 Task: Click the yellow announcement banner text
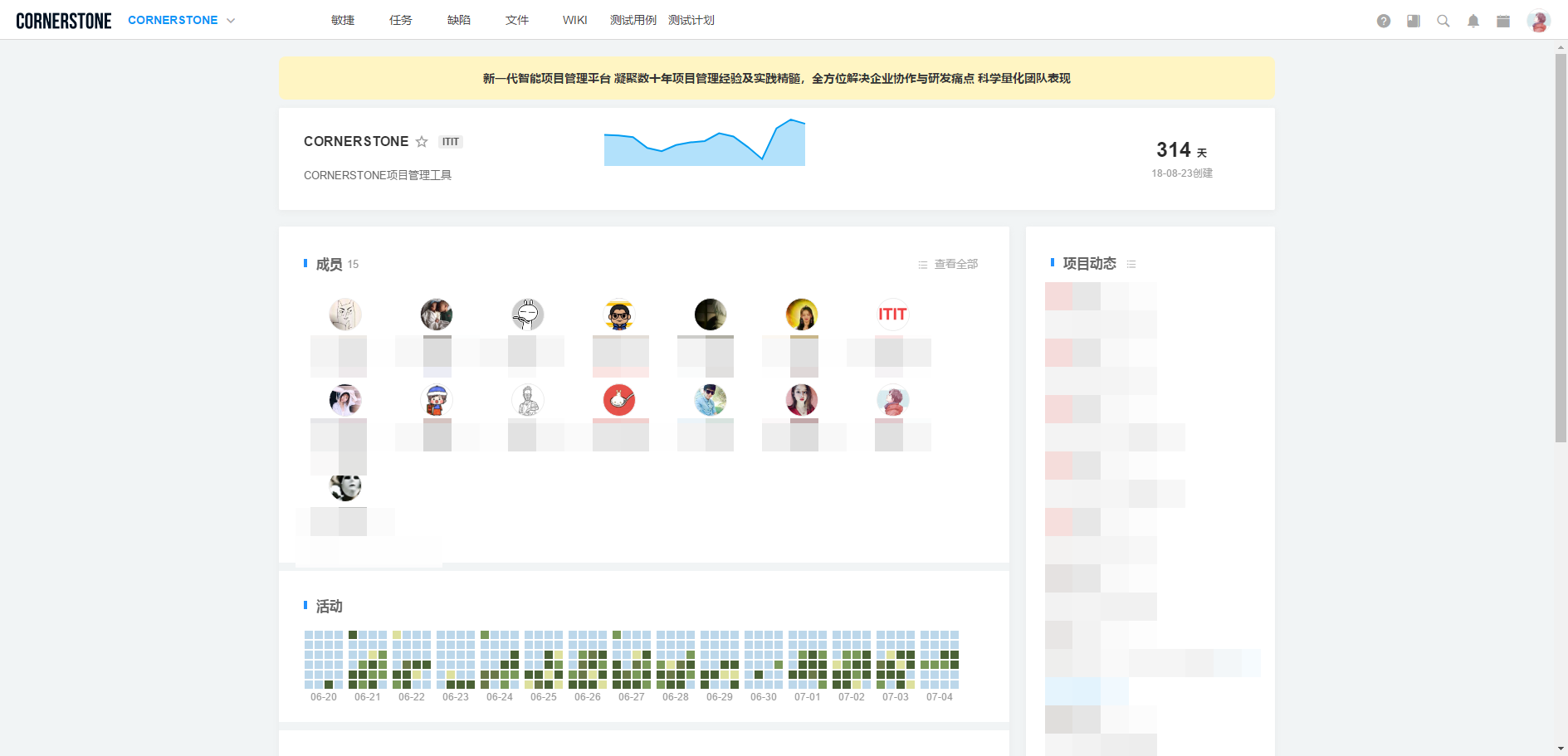(777, 78)
